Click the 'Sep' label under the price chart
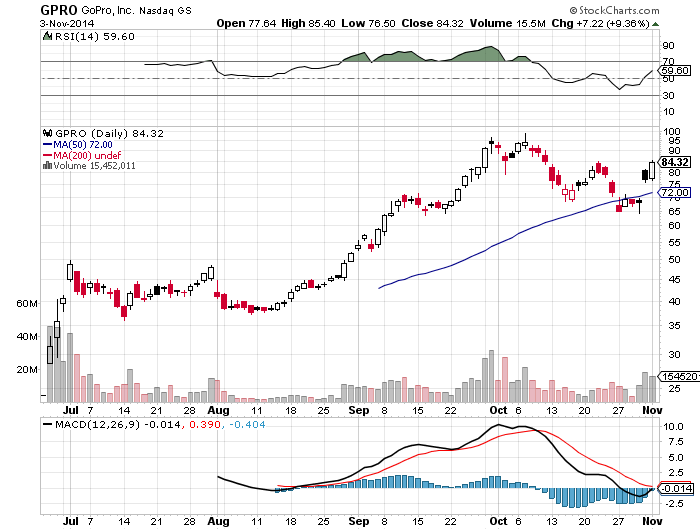700x530 pixels. pos(359,410)
